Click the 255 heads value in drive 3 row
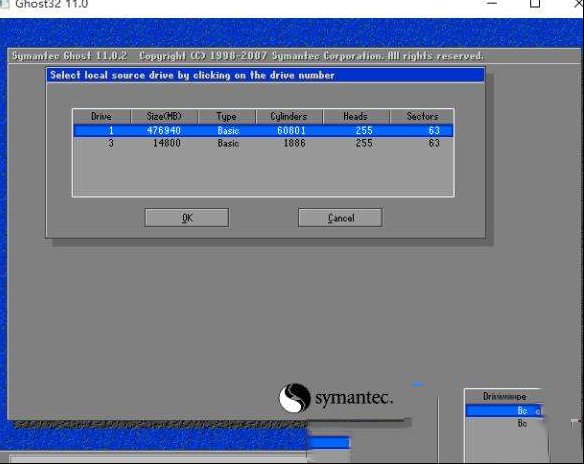The image size is (584, 464). [x=364, y=143]
